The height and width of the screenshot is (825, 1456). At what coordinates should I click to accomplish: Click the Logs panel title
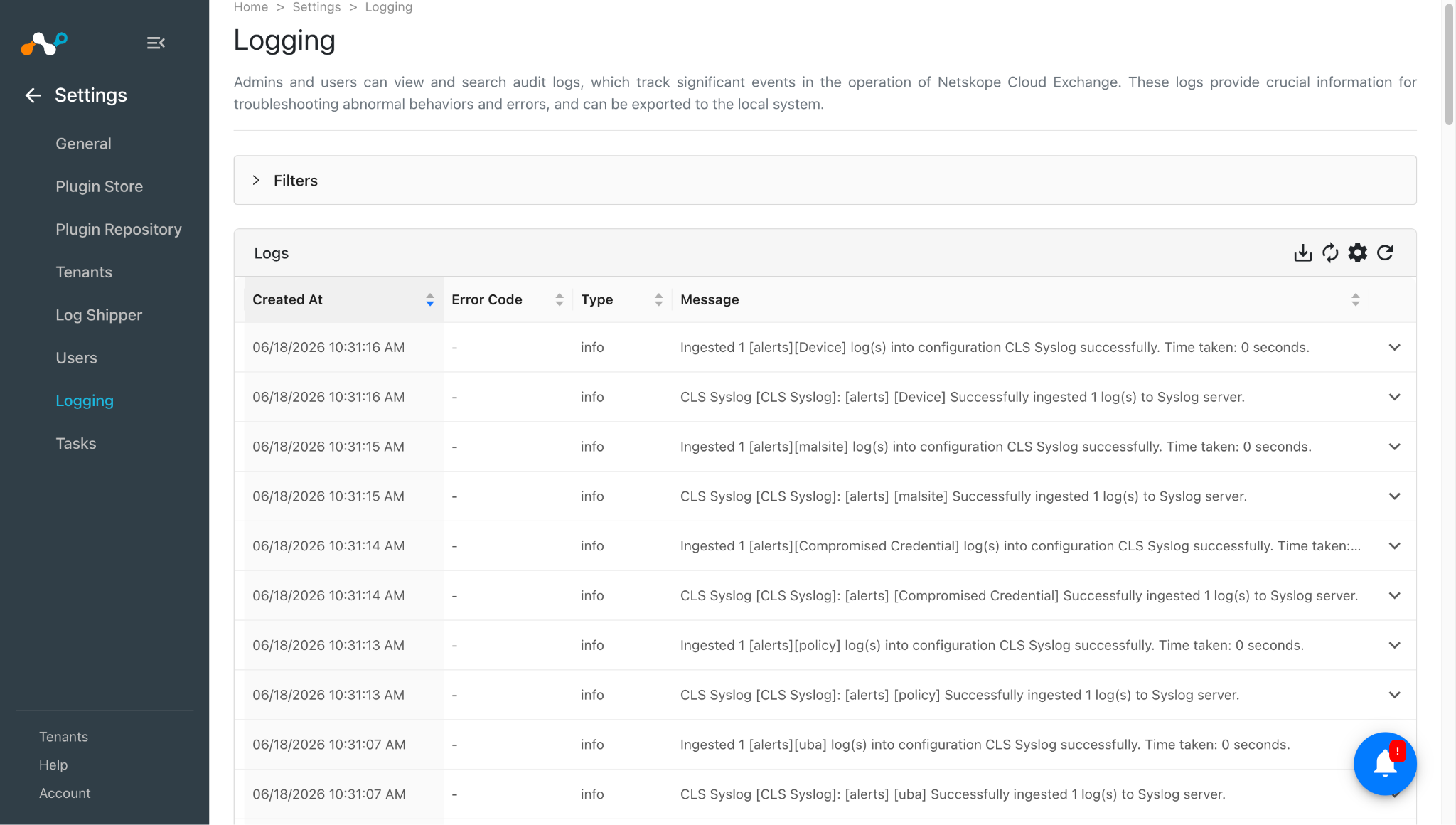click(271, 253)
